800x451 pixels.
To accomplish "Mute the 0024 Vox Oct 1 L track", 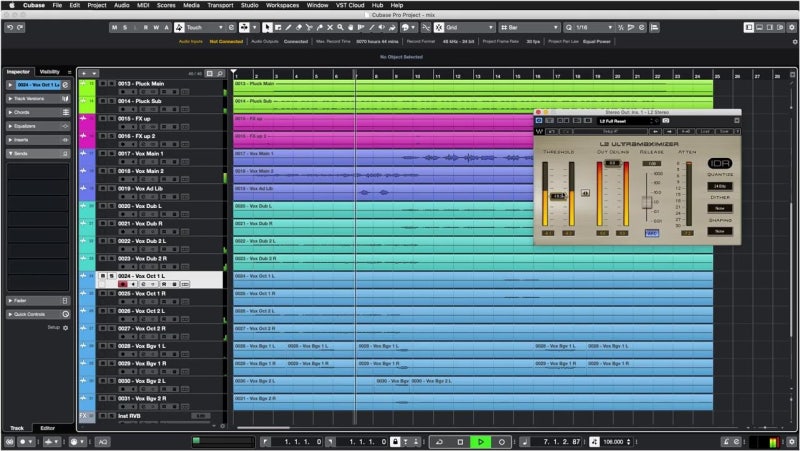I will tap(103, 276).
